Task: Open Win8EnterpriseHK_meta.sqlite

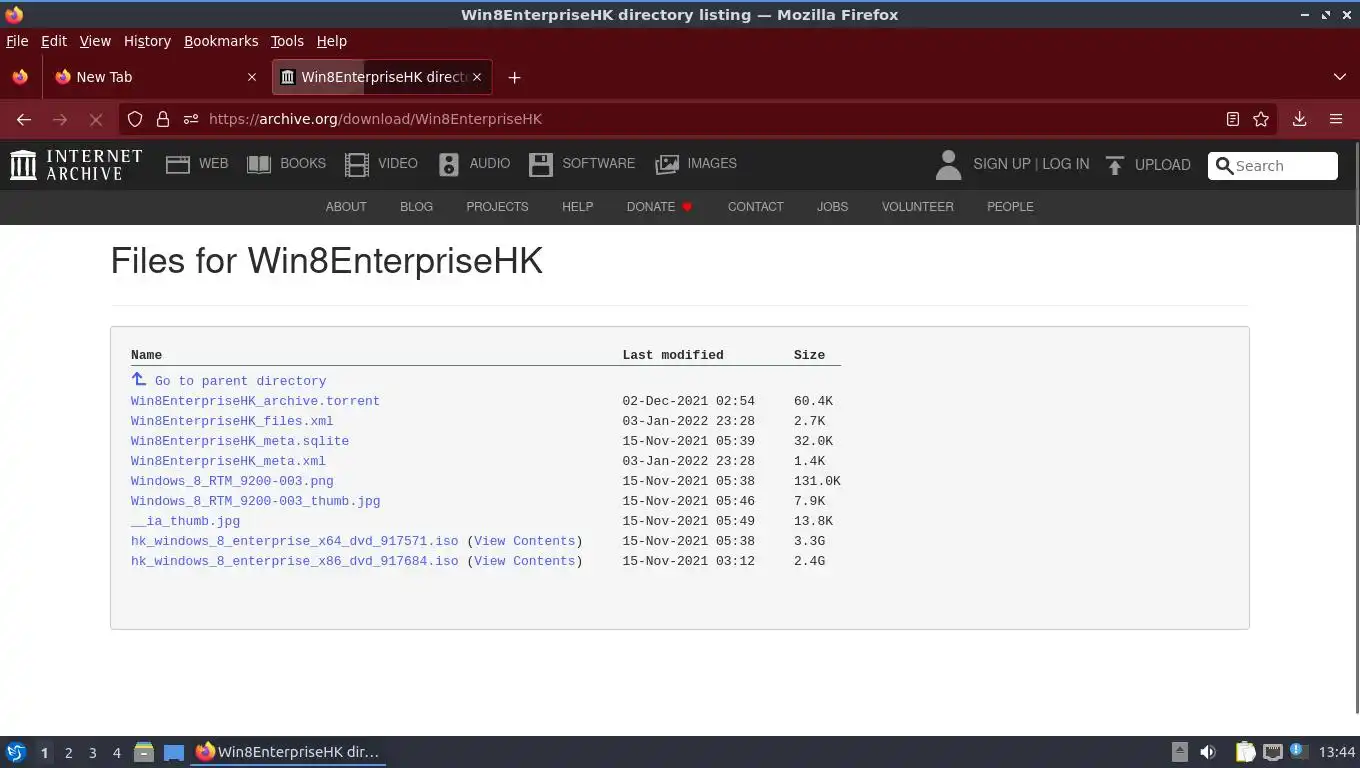Action: coord(240,441)
